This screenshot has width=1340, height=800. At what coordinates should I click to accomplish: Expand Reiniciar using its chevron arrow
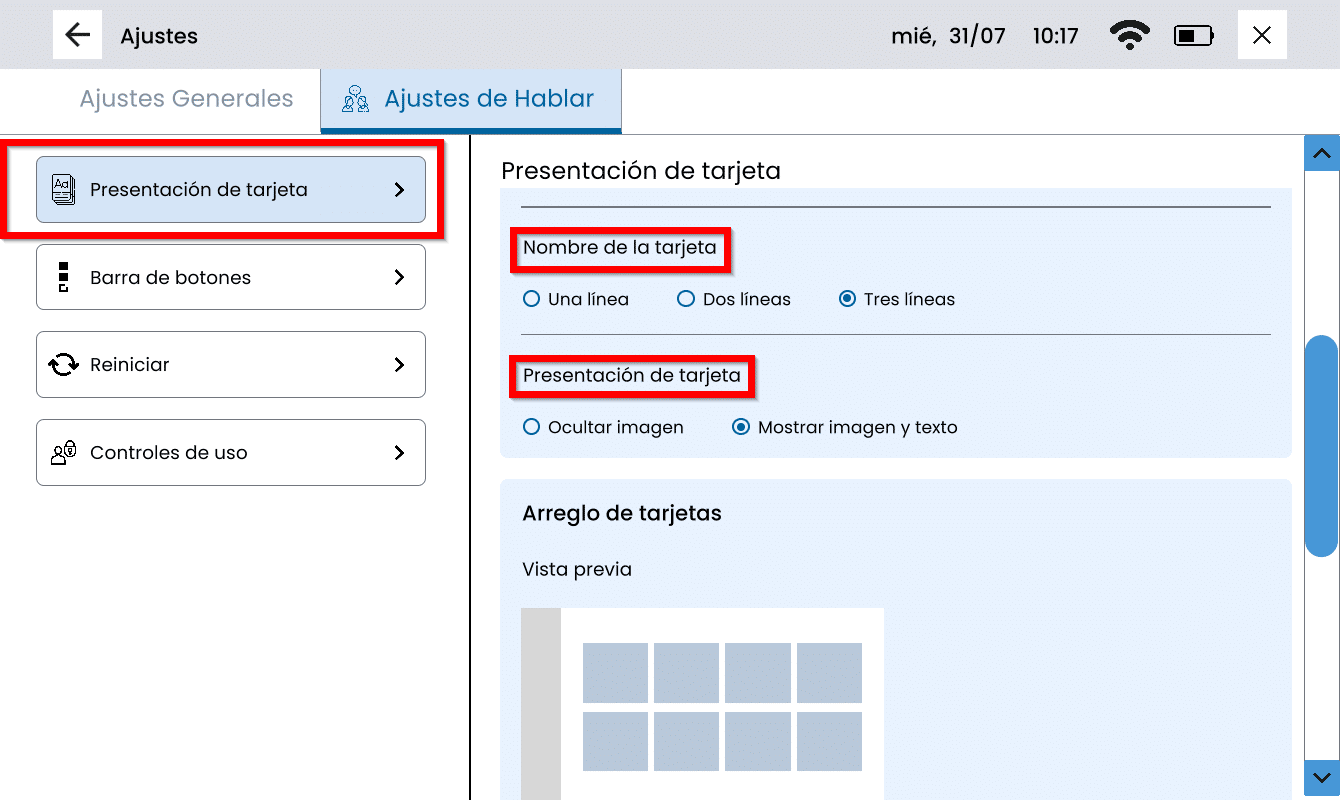[399, 365]
